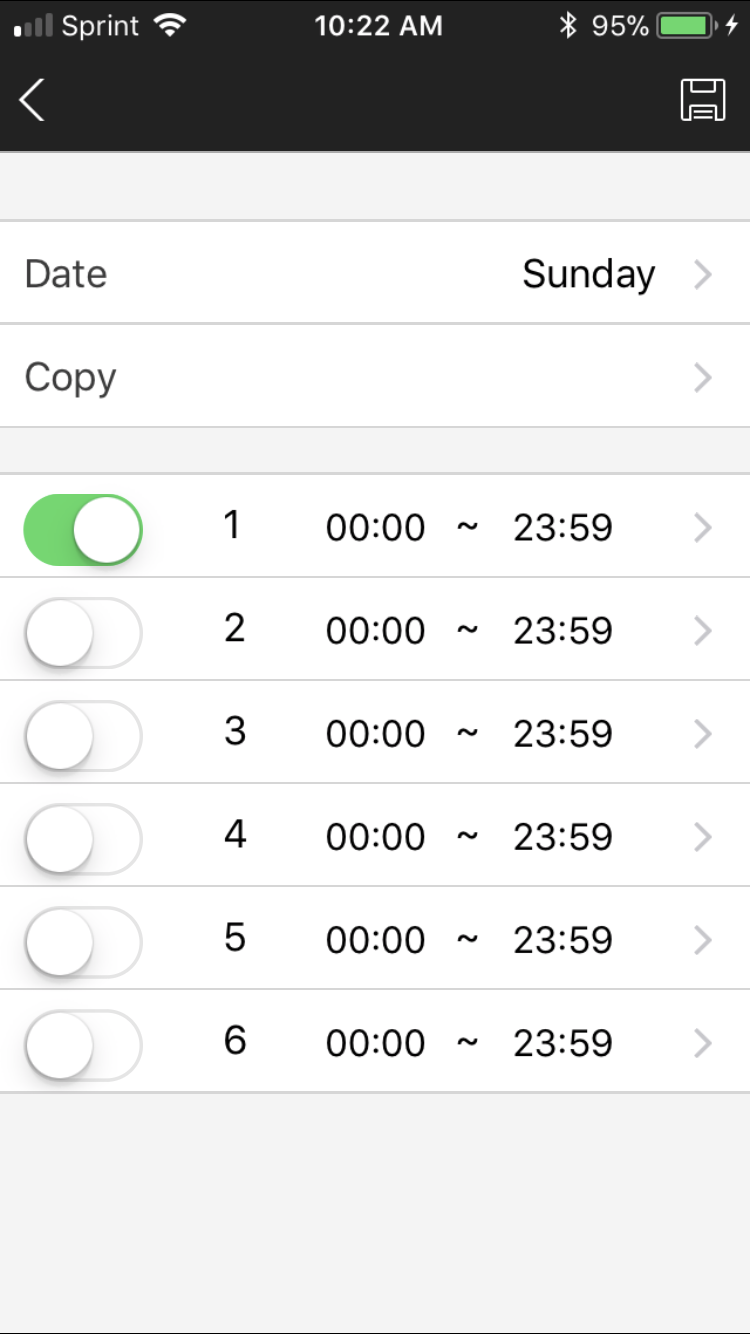Image resolution: width=750 pixels, height=1334 pixels.
Task: Save schedule with floppy disk icon
Action: (x=703, y=100)
